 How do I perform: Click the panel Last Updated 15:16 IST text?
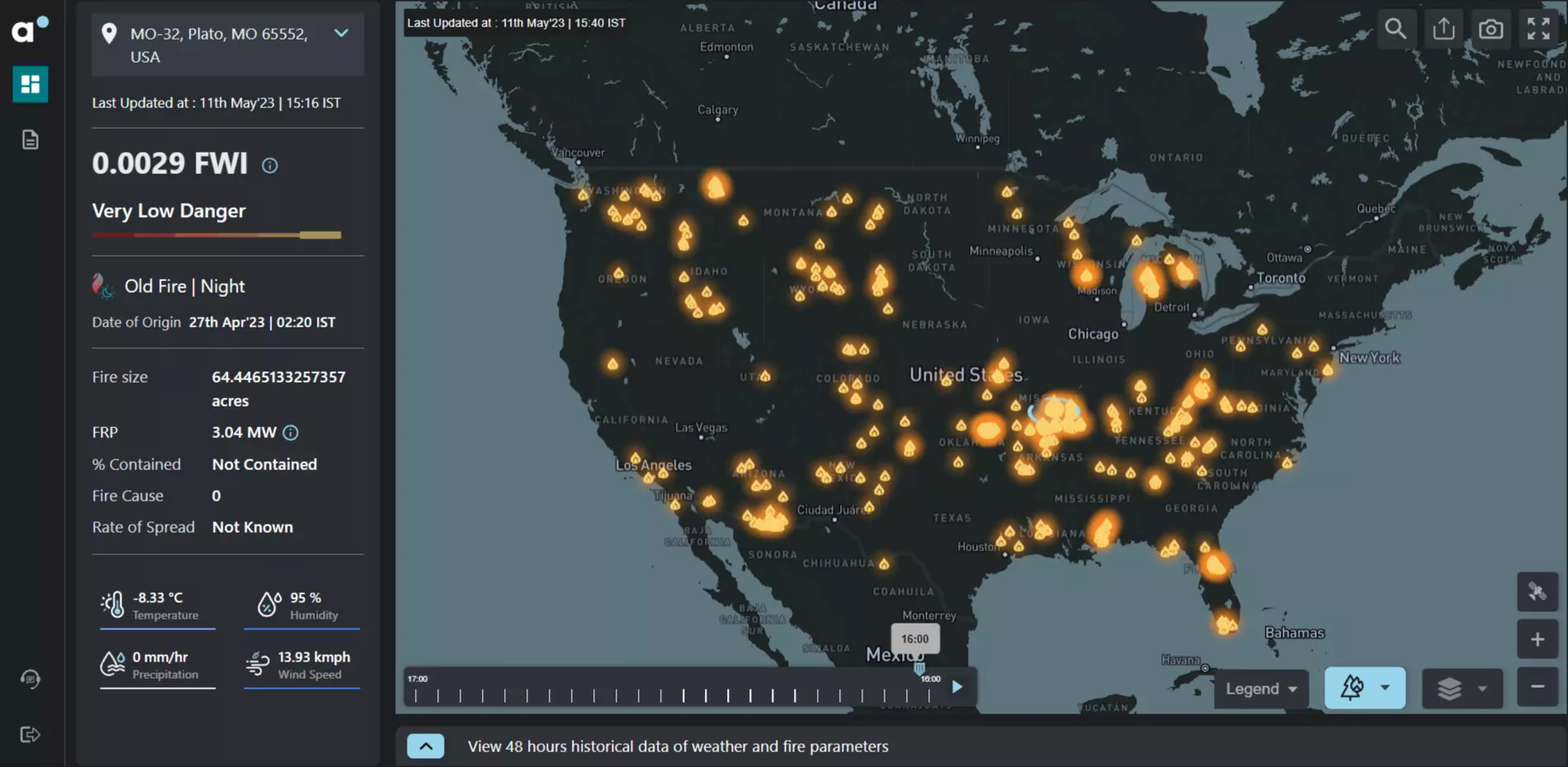pos(216,103)
